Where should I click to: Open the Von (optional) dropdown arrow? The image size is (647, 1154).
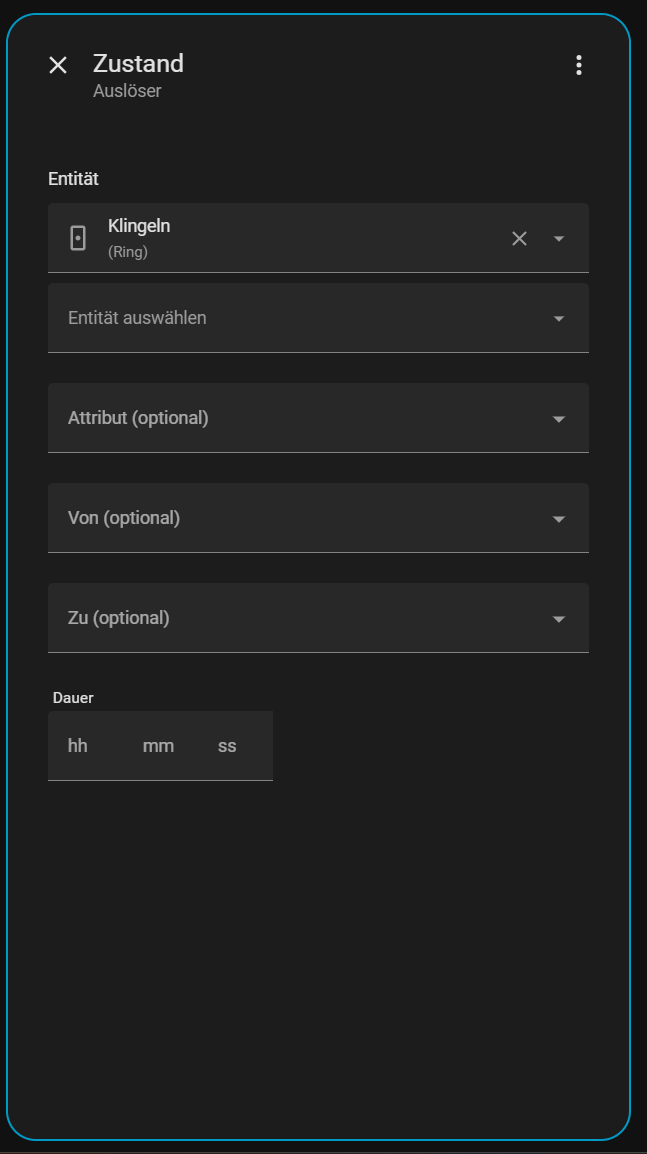559,519
